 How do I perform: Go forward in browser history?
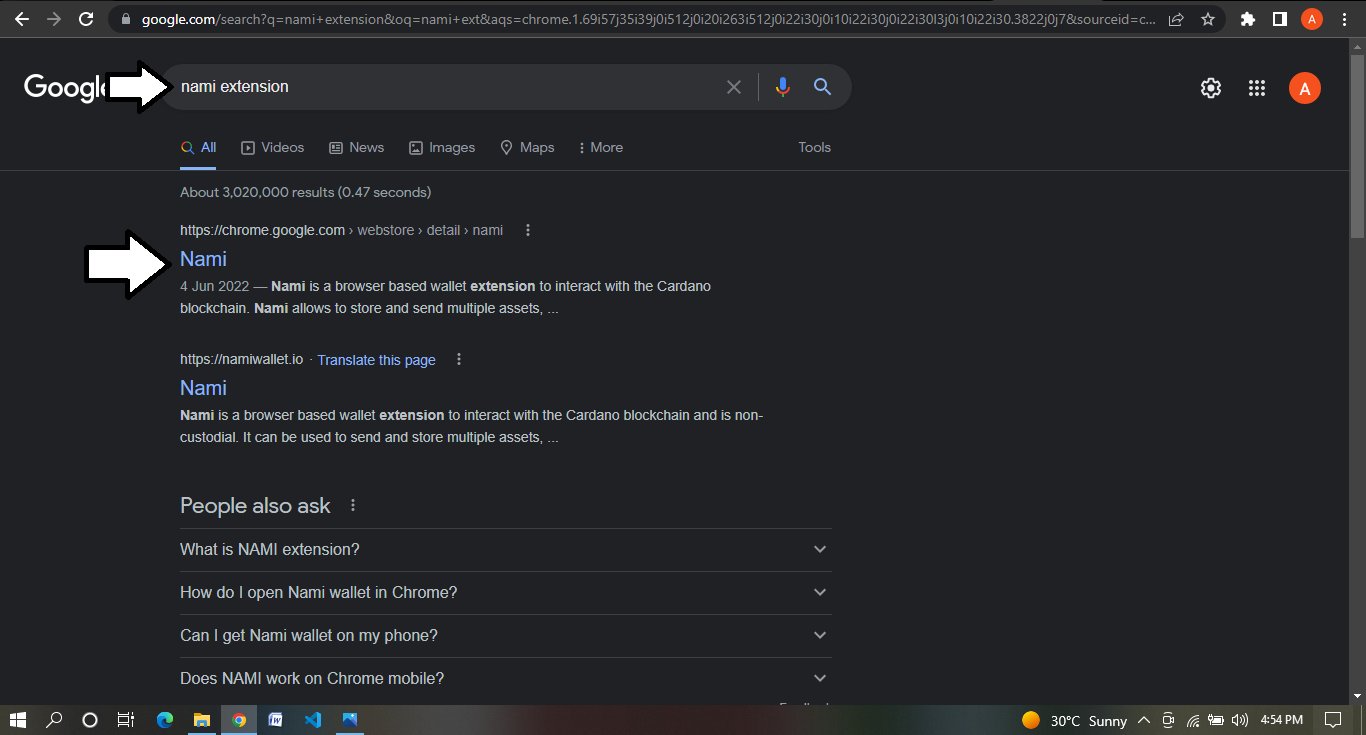[x=53, y=19]
